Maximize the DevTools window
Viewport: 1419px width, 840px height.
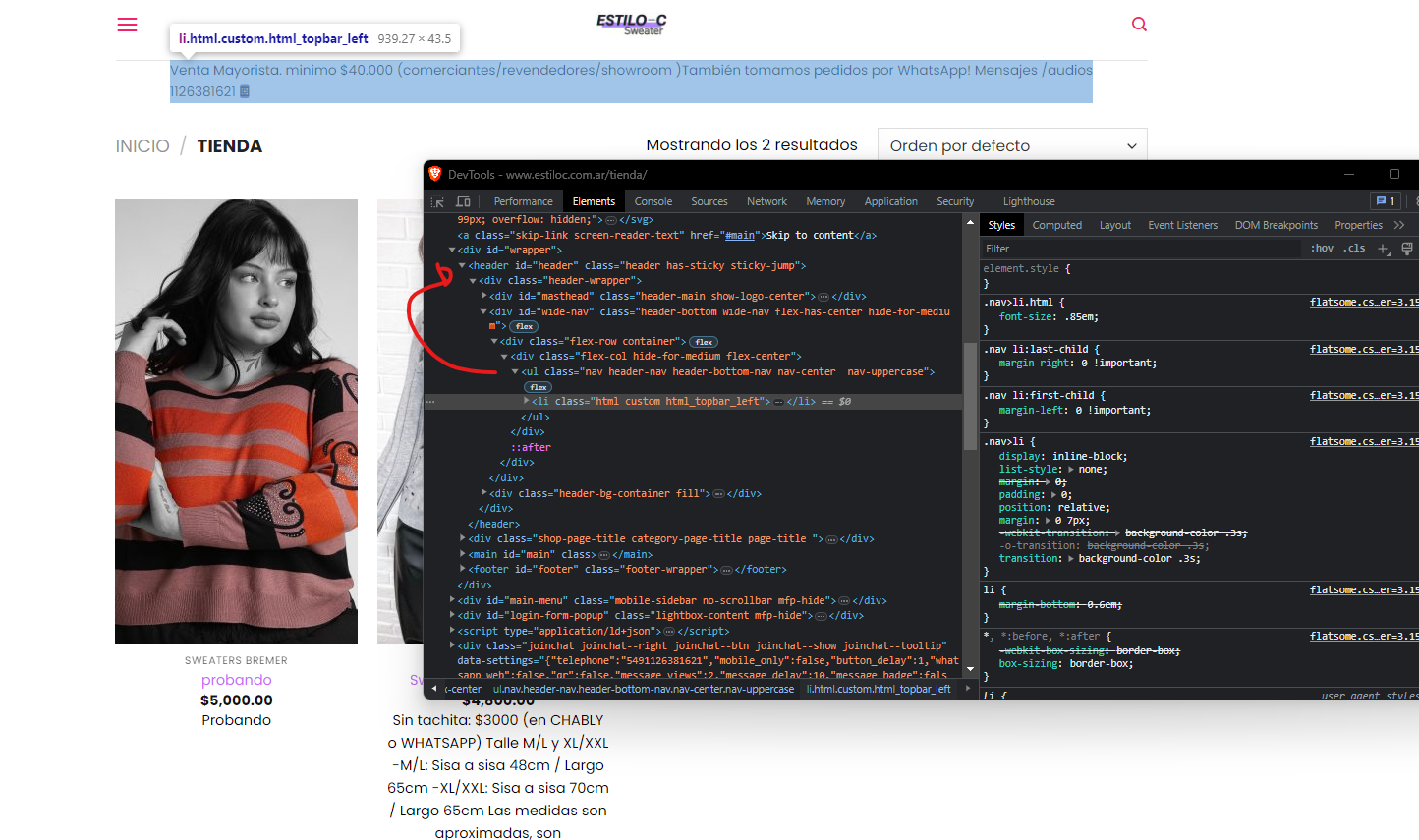1393,174
